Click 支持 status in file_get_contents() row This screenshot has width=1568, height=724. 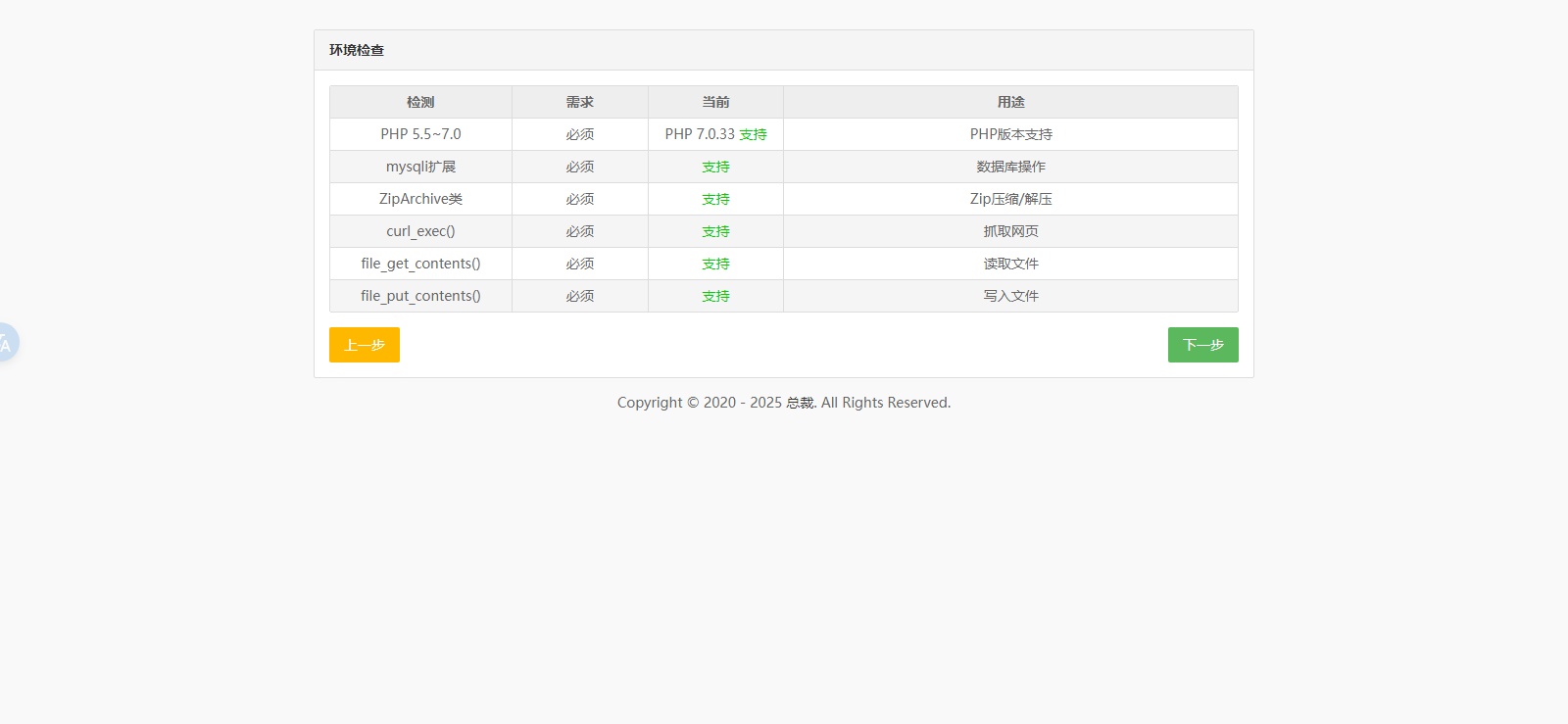click(715, 264)
